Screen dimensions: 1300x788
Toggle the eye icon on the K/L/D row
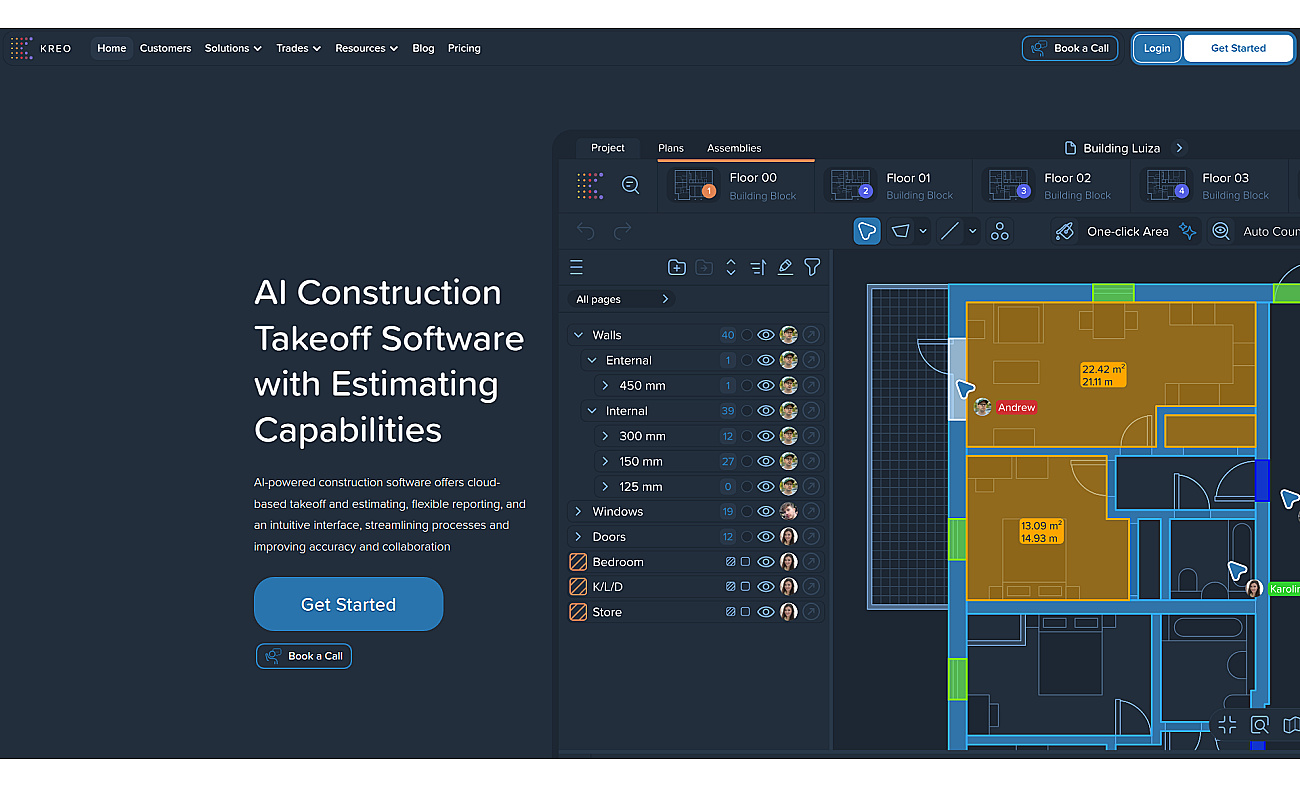tap(766, 587)
